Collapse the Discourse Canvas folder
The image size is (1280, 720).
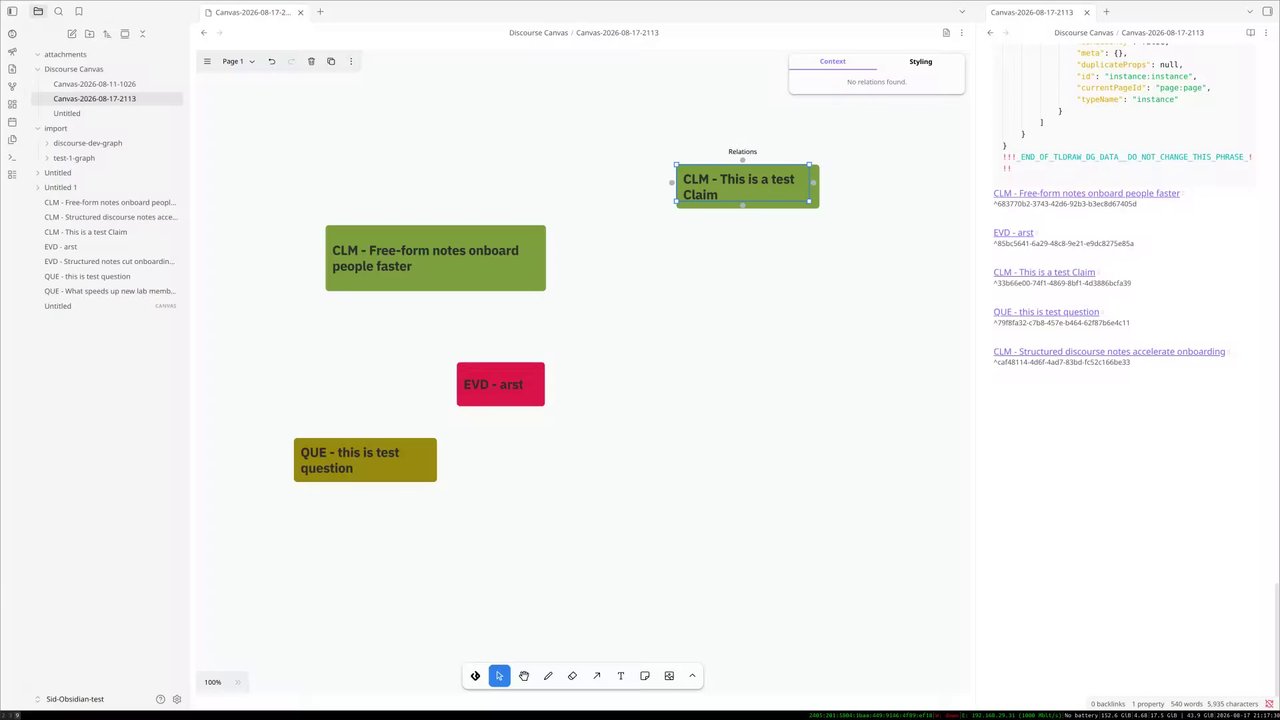pos(38,69)
